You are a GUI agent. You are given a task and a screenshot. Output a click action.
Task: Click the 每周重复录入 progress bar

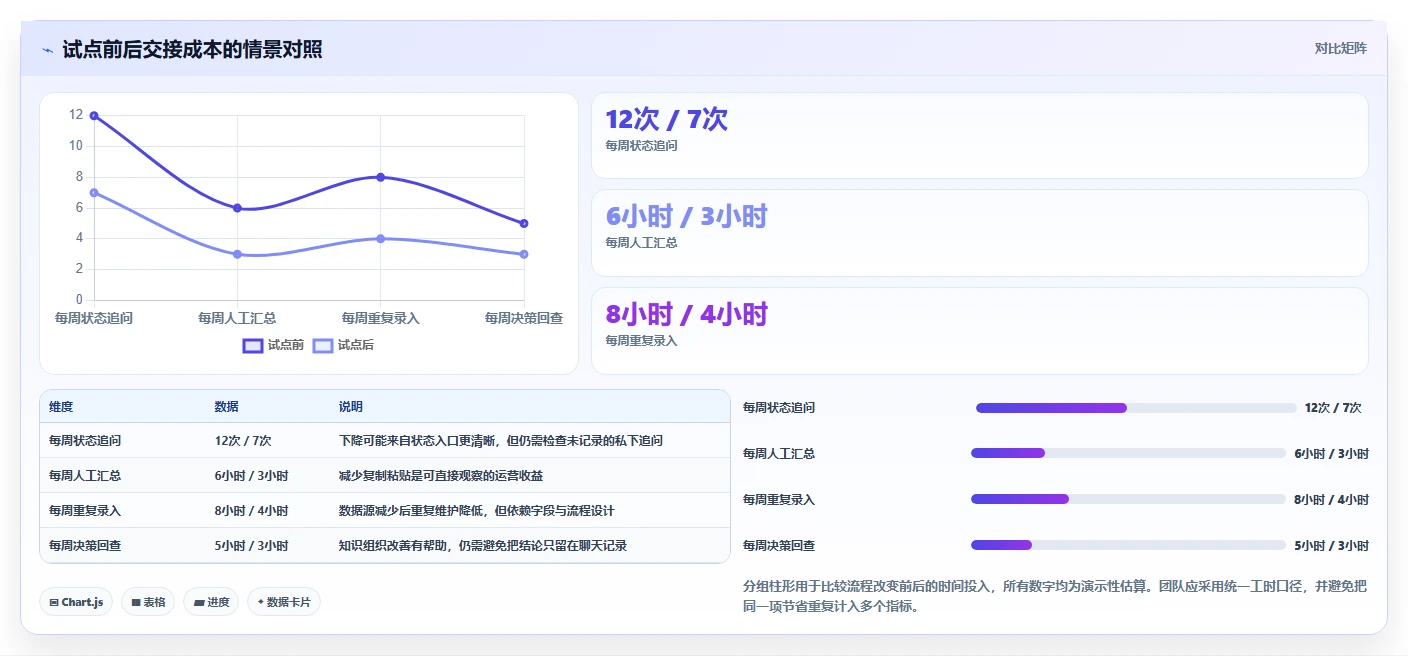coord(1128,499)
